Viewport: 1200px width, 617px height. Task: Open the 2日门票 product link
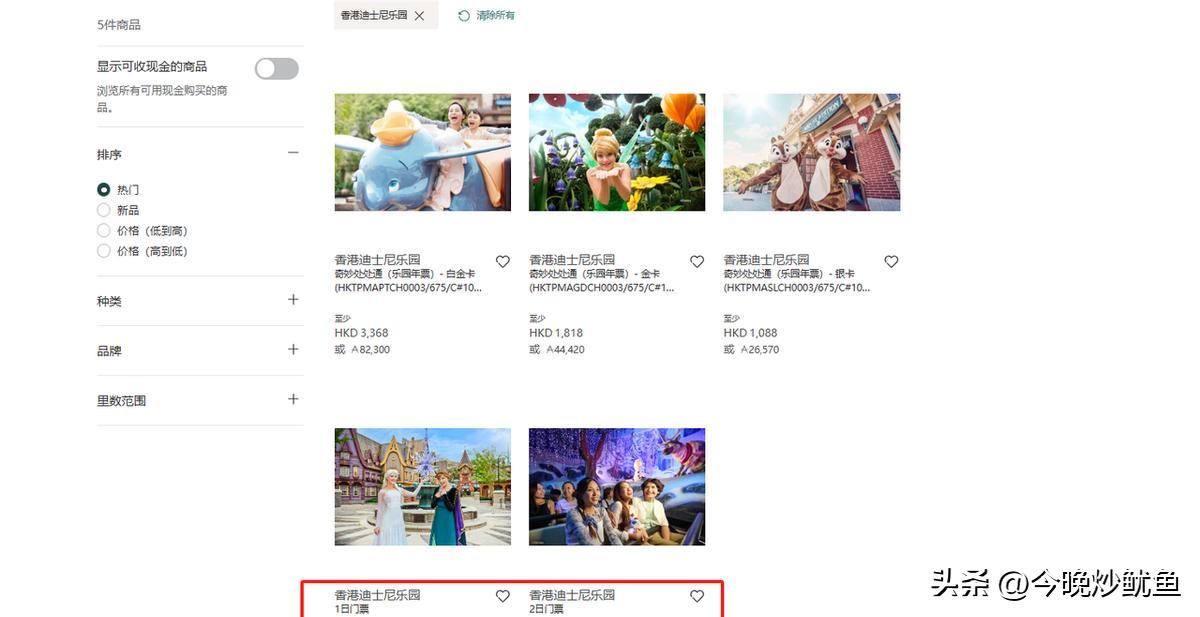tap(546, 608)
